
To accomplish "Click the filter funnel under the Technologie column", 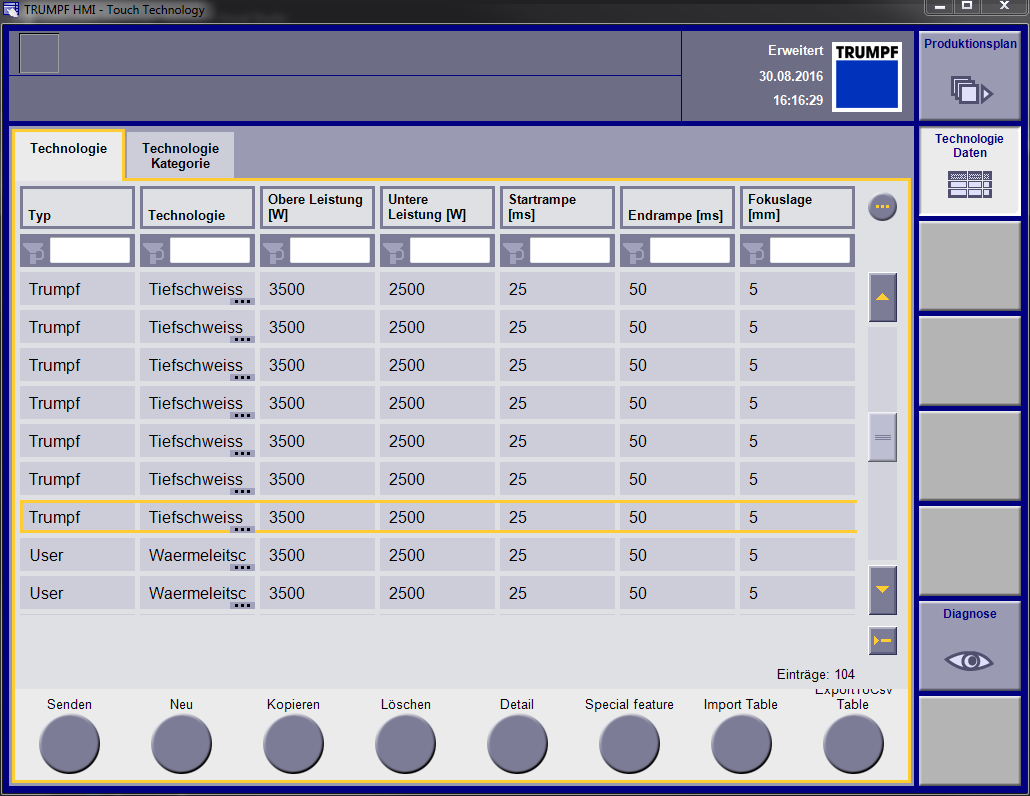I will pyautogui.click(x=154, y=251).
